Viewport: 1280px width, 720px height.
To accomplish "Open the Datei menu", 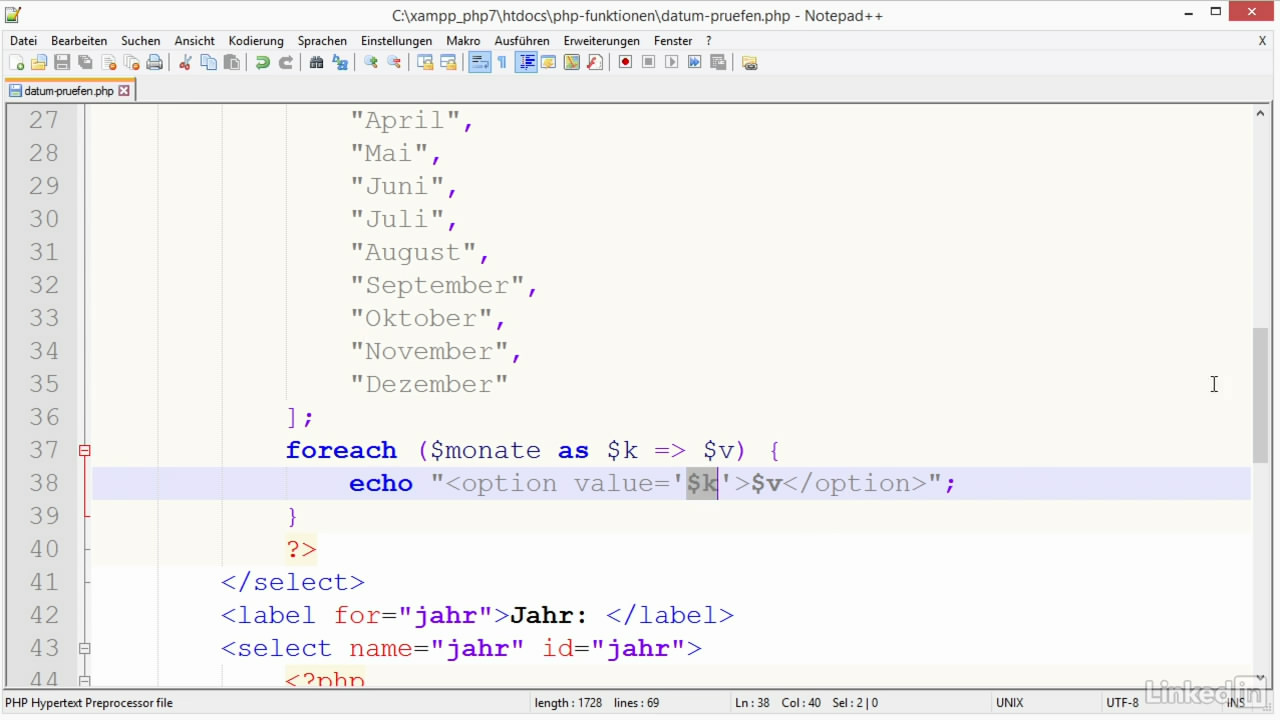I will tap(23, 41).
